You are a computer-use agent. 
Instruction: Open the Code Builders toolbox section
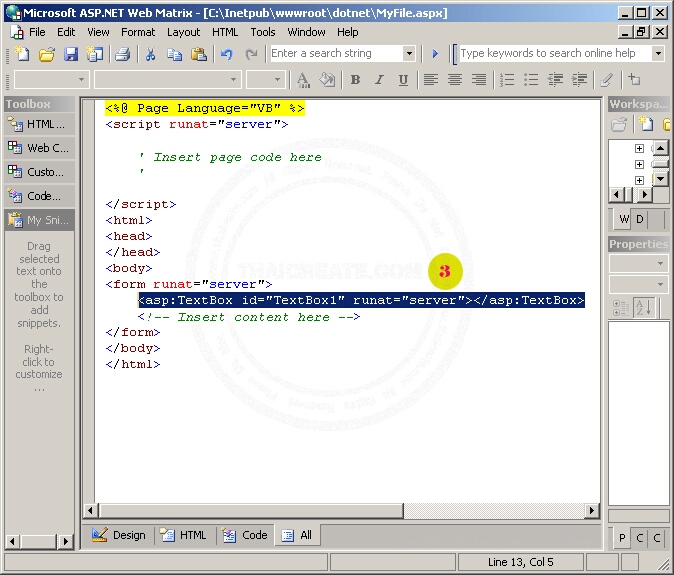tap(40, 196)
